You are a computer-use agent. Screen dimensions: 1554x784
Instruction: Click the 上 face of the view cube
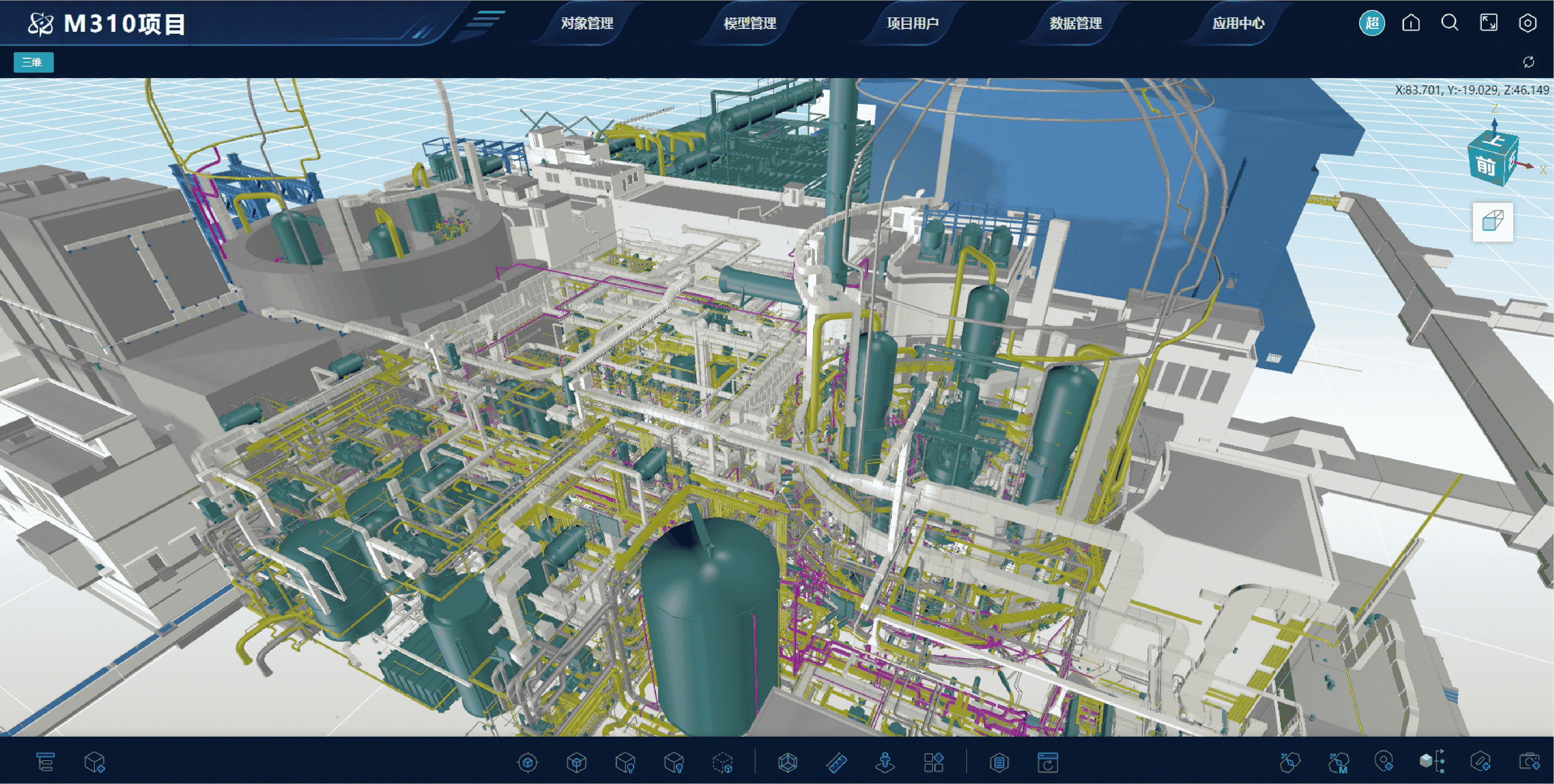[1495, 141]
